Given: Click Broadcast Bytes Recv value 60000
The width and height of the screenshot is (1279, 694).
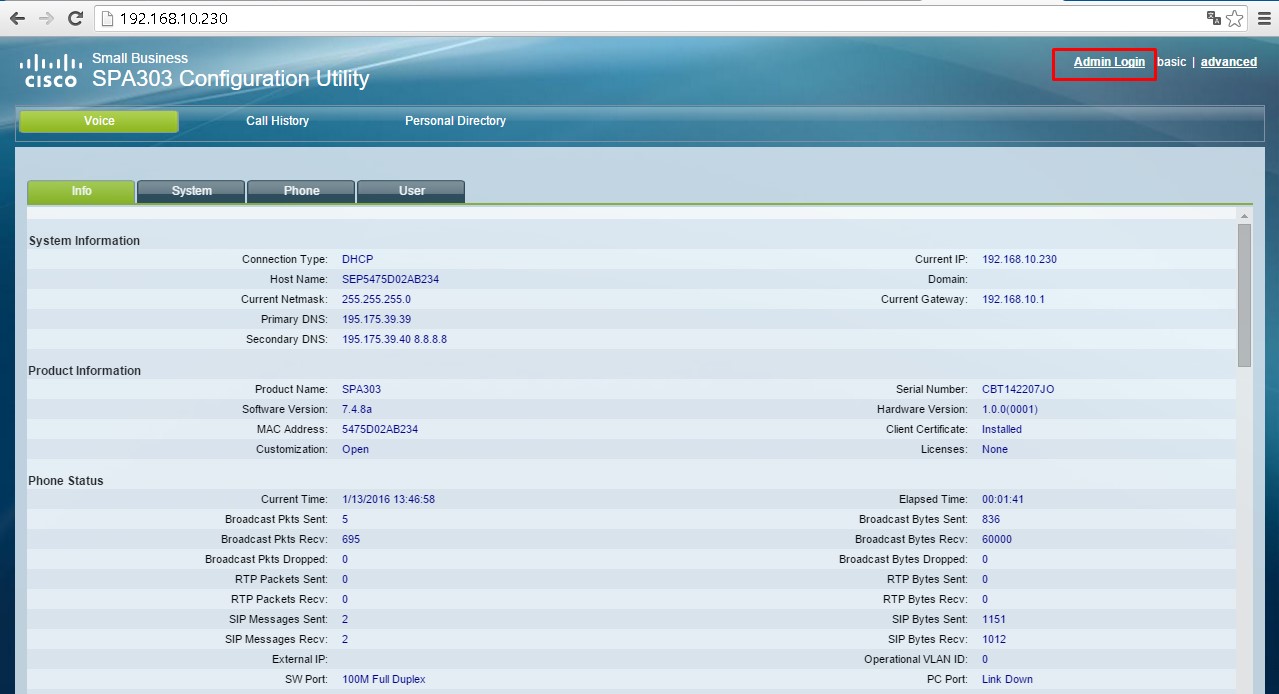Looking at the screenshot, I should [x=997, y=539].
